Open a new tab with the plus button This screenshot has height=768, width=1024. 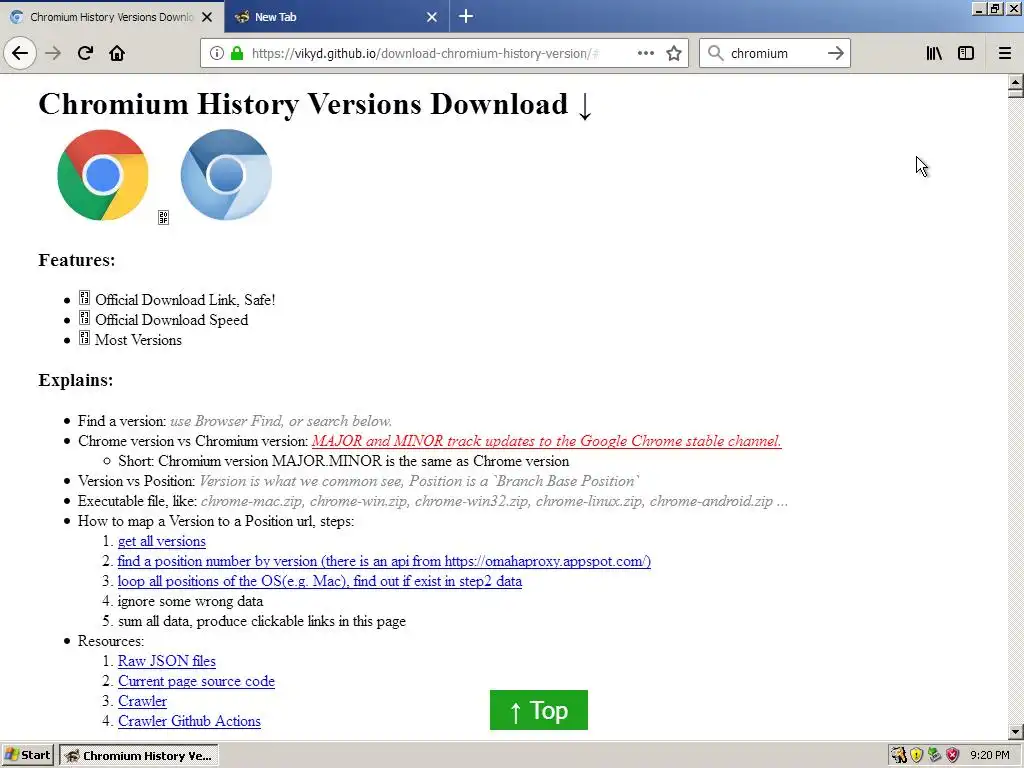click(x=466, y=16)
